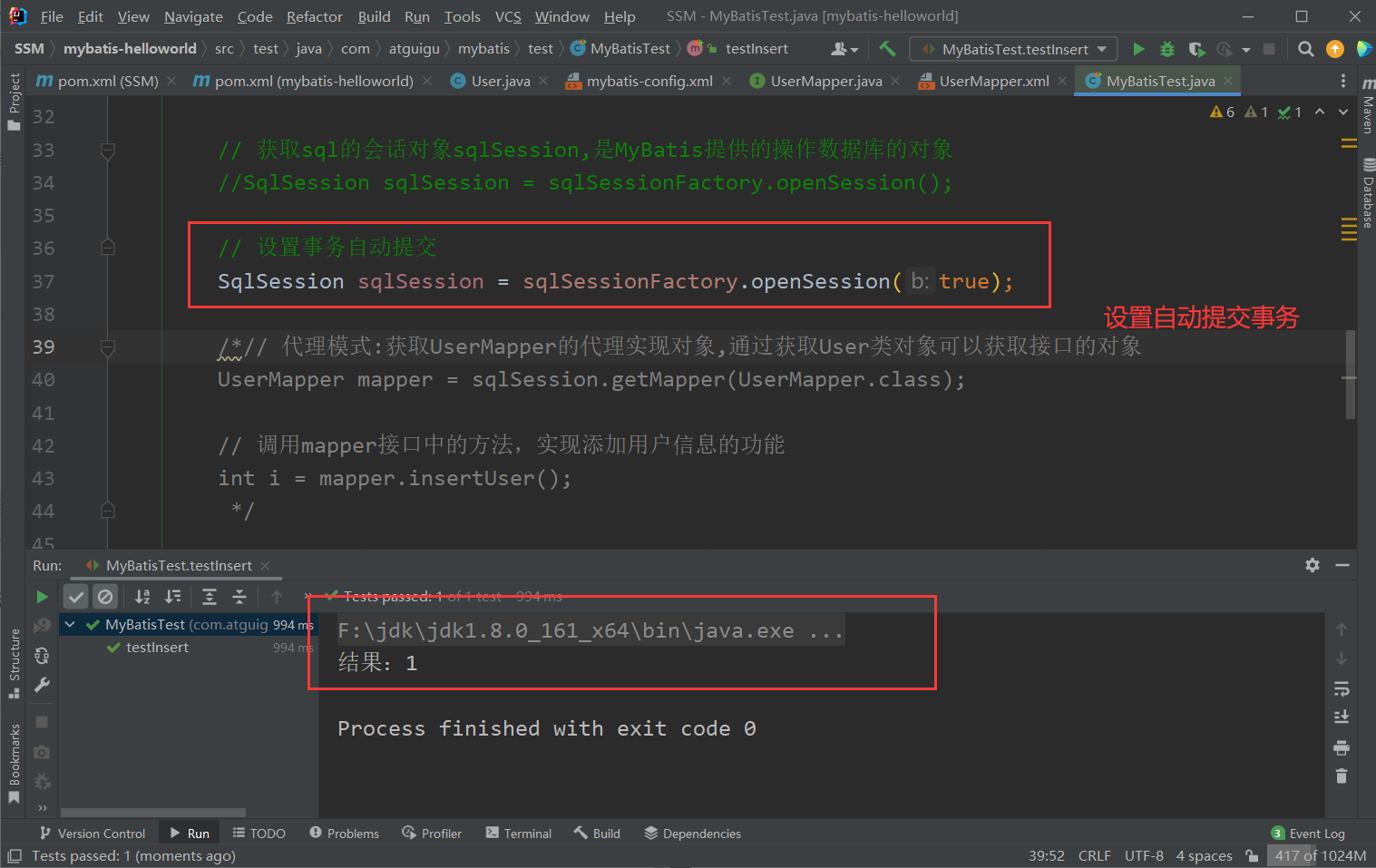
Task: Open the VCS menu
Action: pyautogui.click(x=508, y=16)
